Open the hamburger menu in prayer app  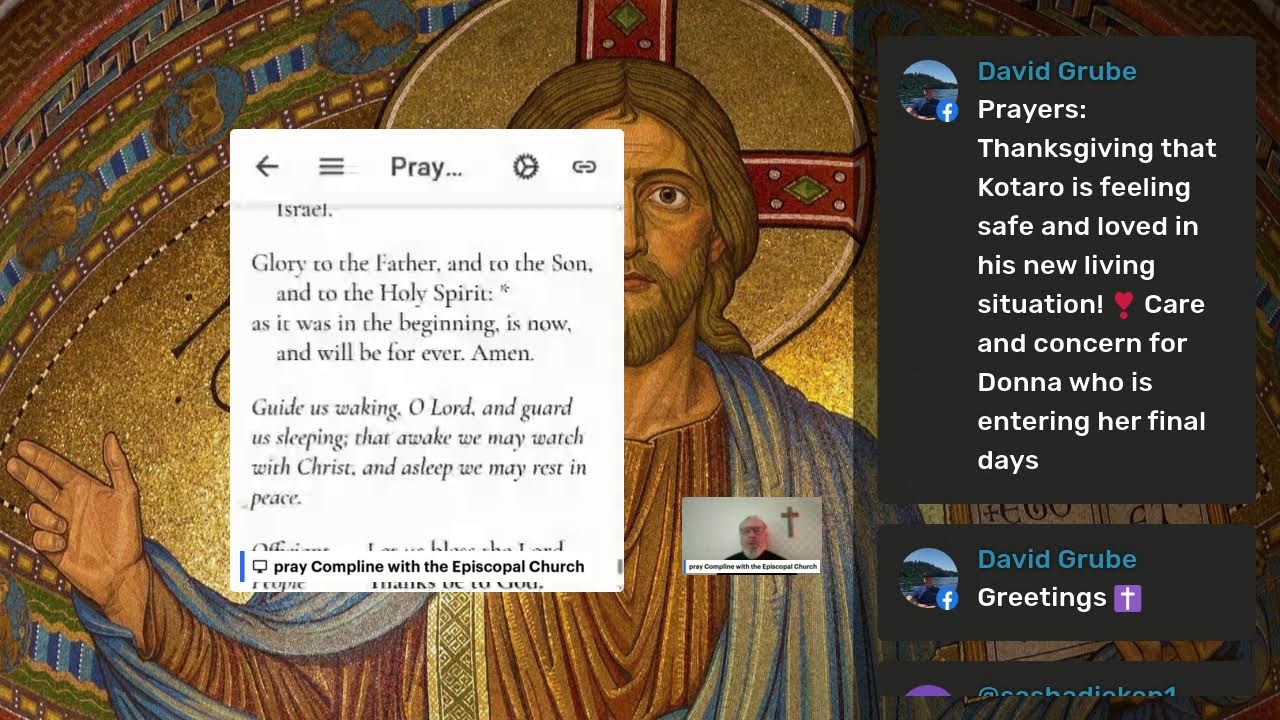pos(331,167)
